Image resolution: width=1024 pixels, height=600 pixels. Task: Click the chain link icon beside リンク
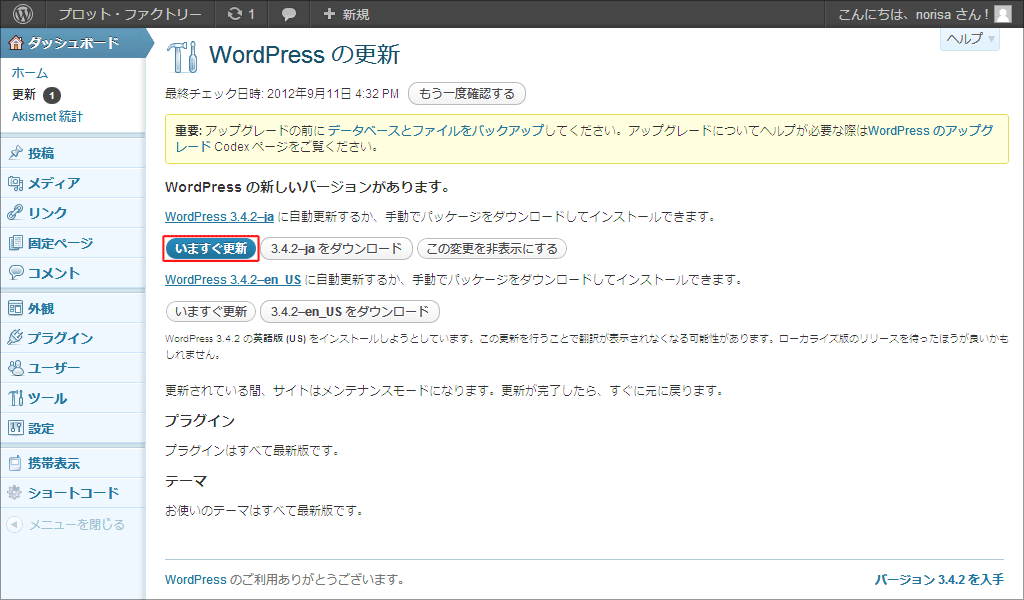click(16, 213)
